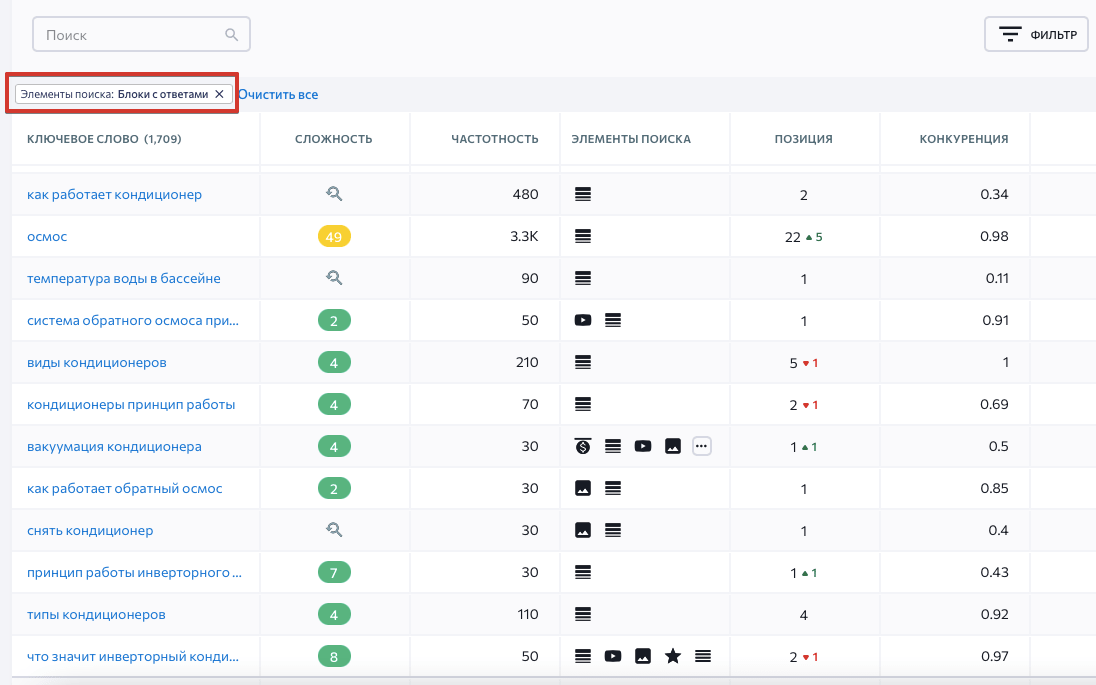
Task: Click the Конкуренция column header
Action: [x=963, y=139]
